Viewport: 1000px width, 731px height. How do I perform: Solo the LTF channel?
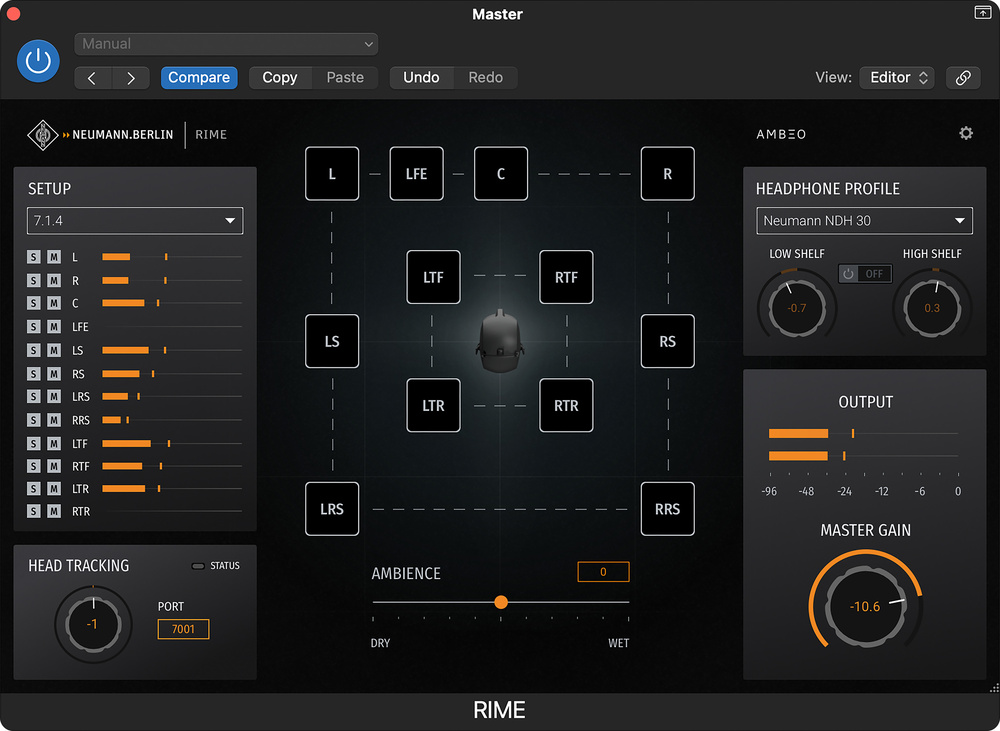point(34,443)
